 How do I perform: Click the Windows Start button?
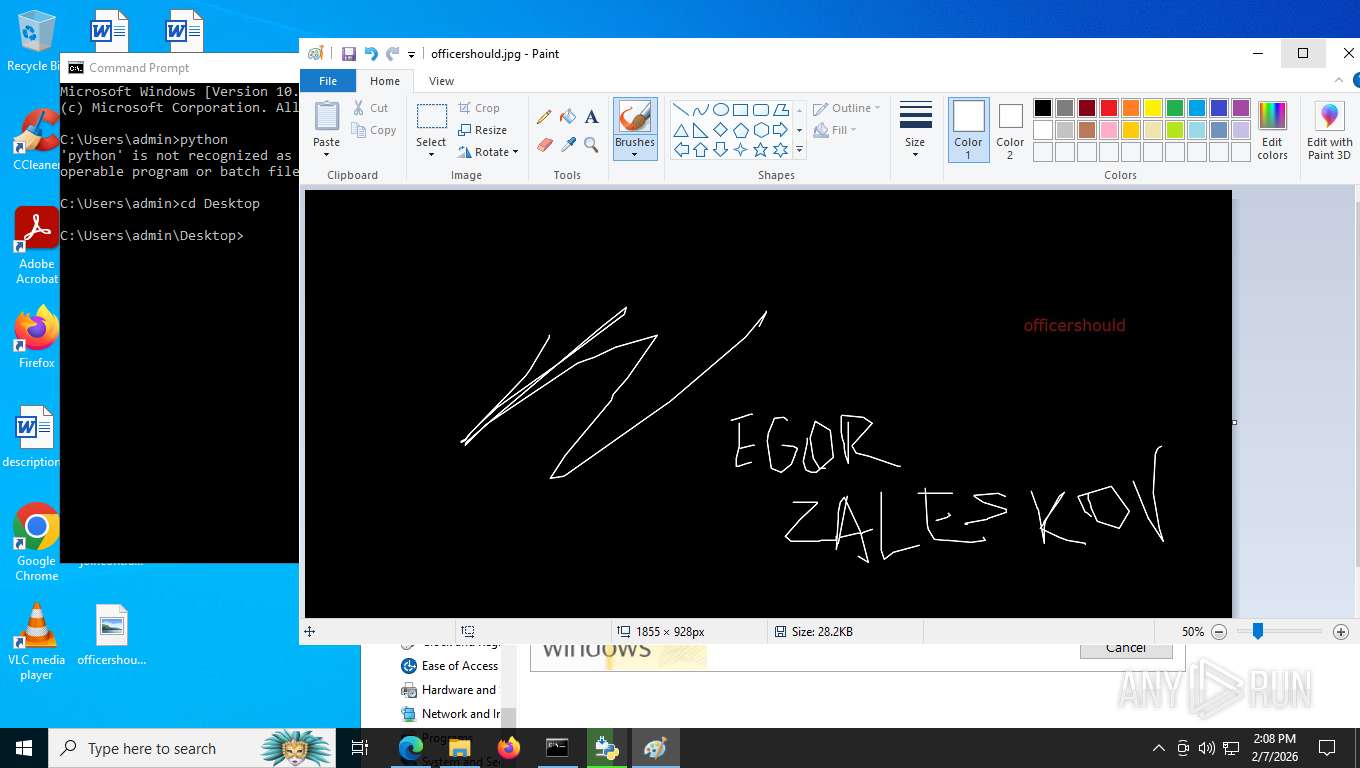(24, 748)
